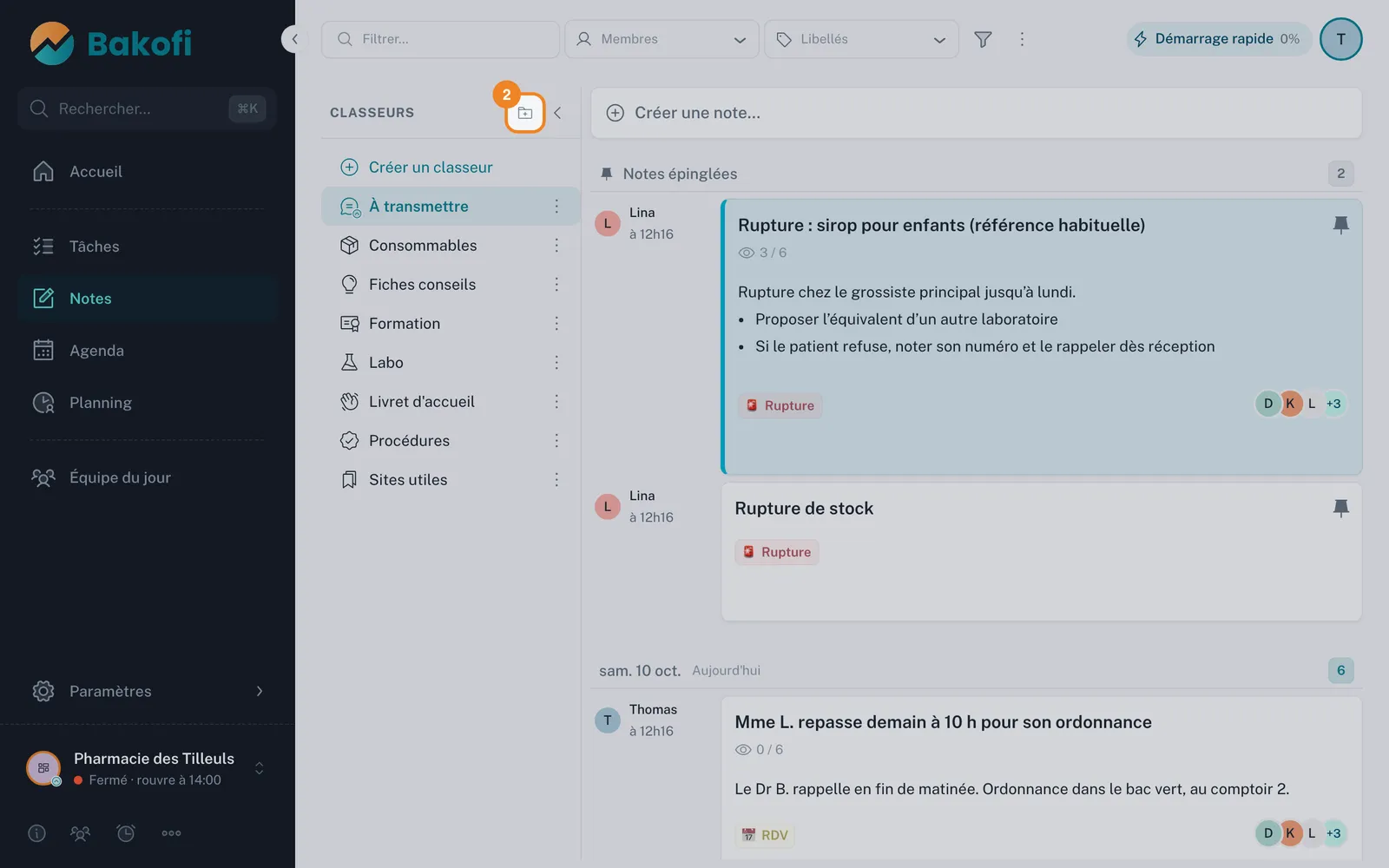
Task: Click the three circles icon bottom bar
Action: click(x=171, y=833)
